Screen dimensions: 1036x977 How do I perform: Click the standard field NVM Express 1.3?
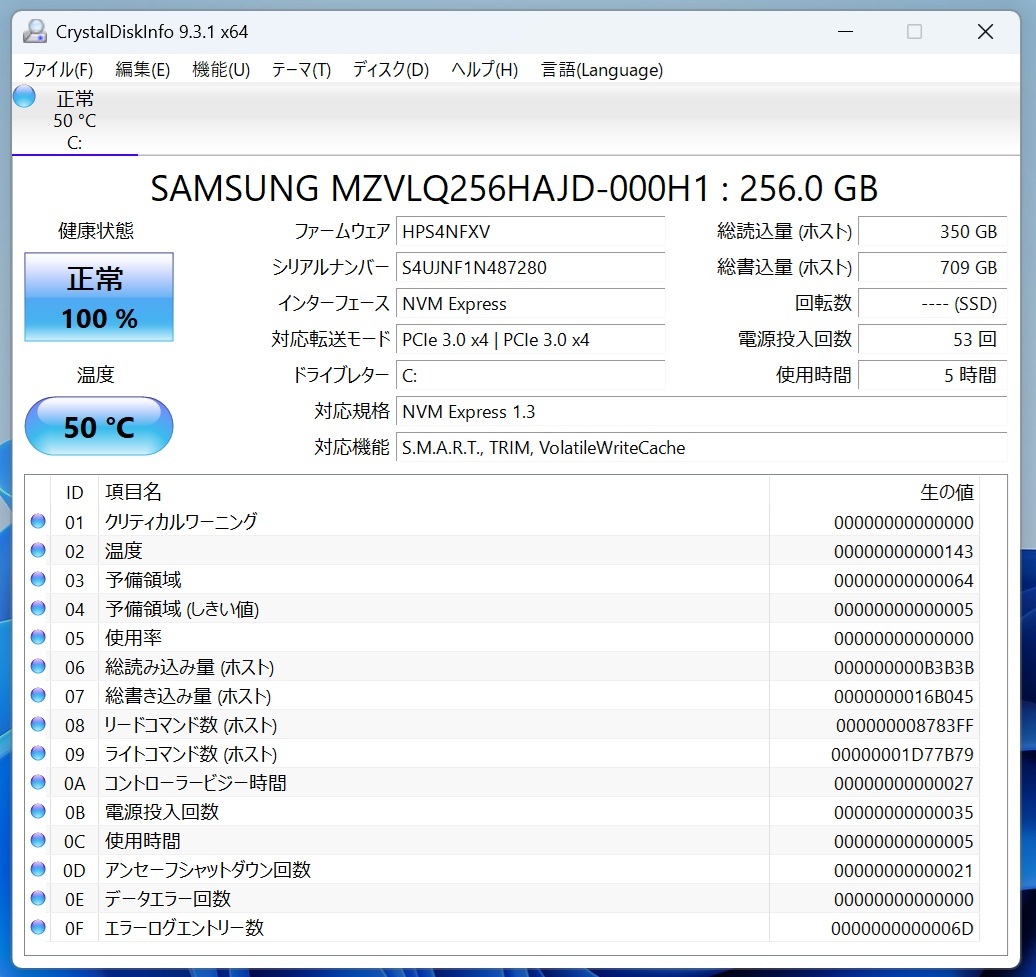pyautogui.click(x=702, y=412)
